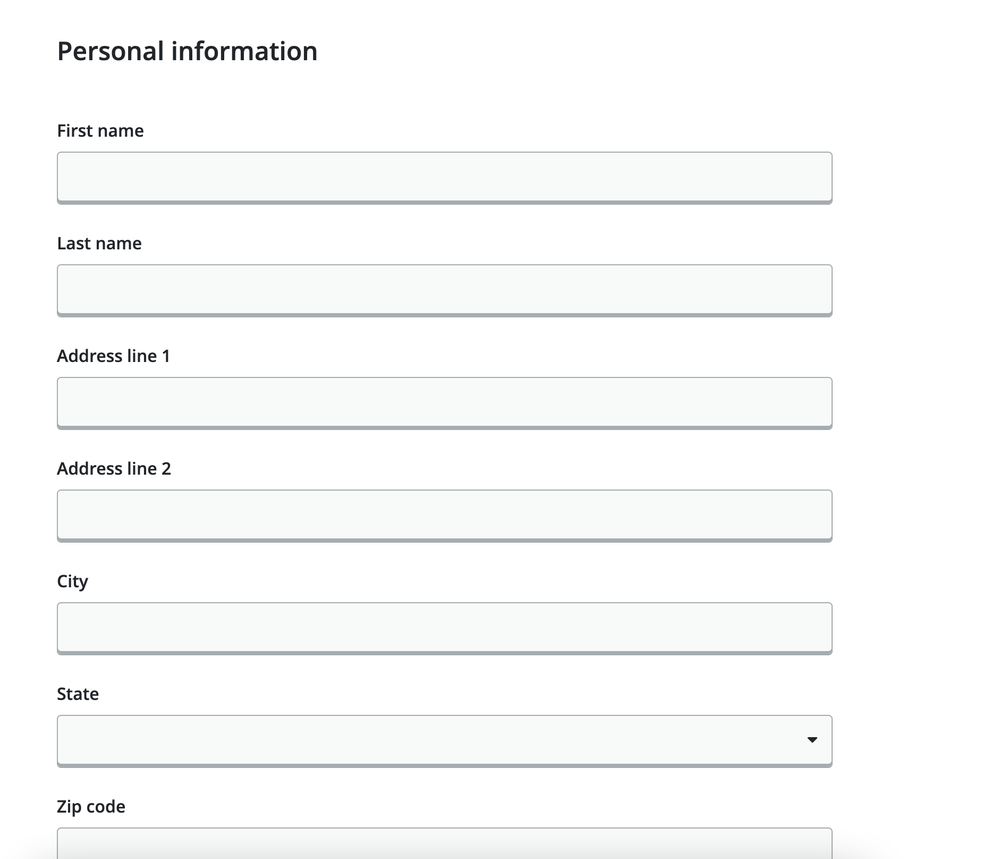Click the State dropdown caret arrow

click(811, 740)
